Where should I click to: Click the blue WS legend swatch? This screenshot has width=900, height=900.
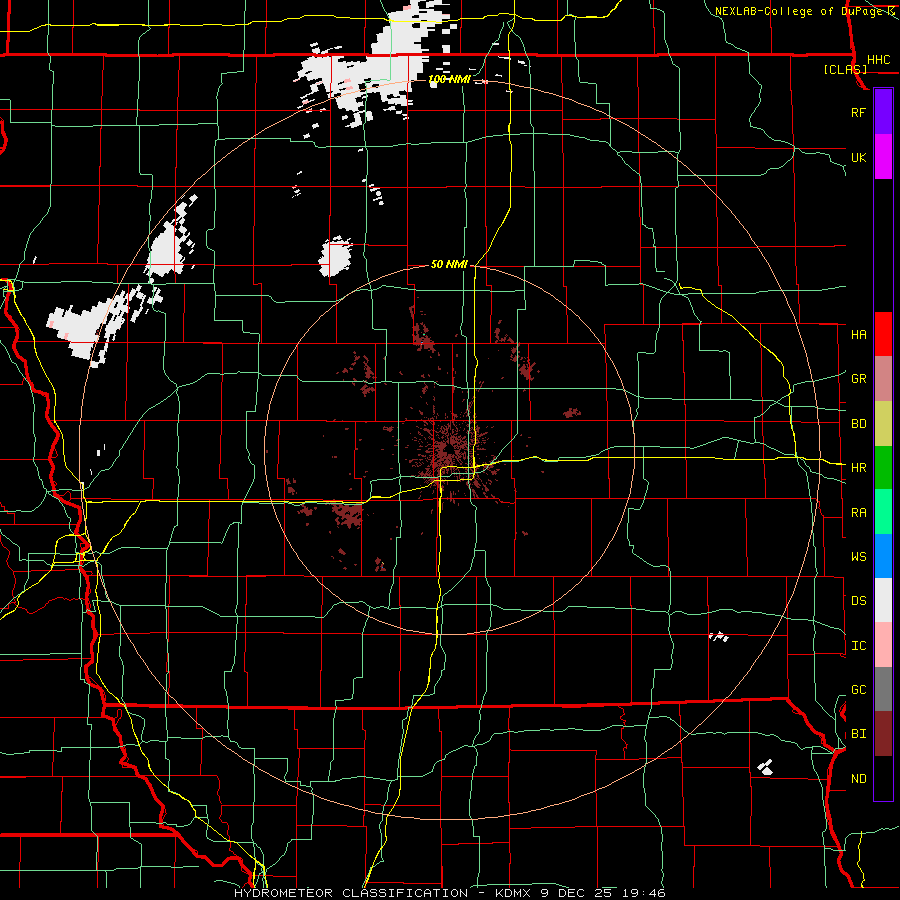pyautogui.click(x=883, y=556)
